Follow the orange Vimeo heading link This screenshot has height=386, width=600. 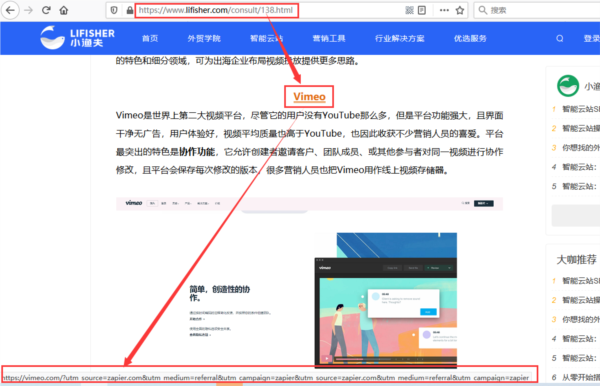[309, 96]
